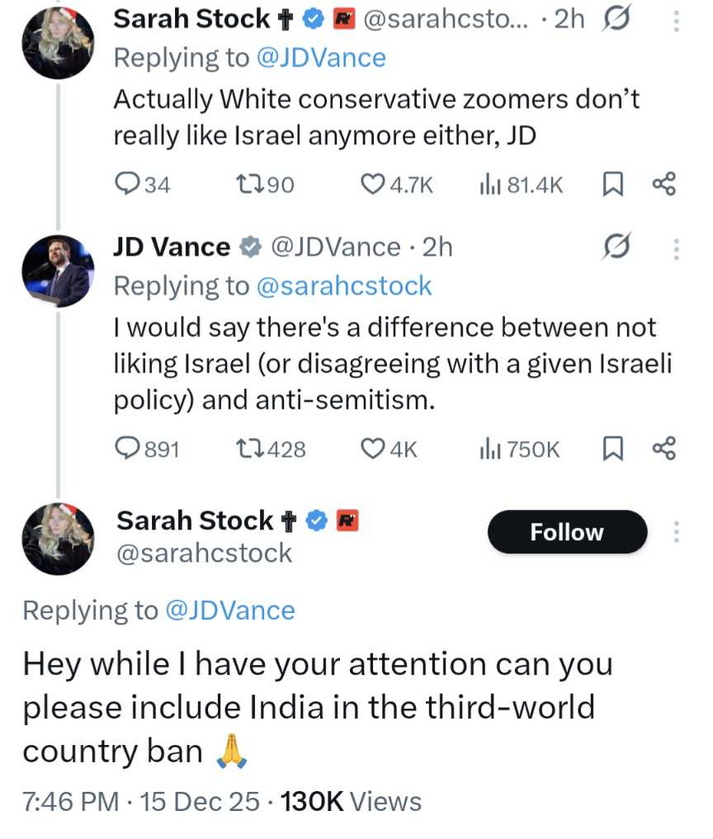Bookmark Sarah Stock's first tweet
Viewport: 713px width, 839px height.
point(612,184)
